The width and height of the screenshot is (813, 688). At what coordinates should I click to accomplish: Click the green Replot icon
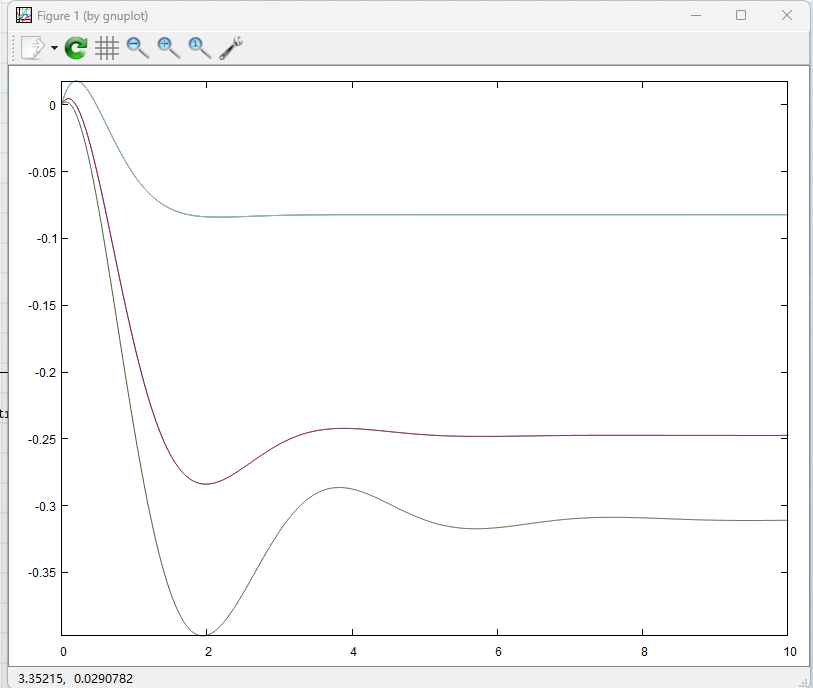[x=76, y=47]
